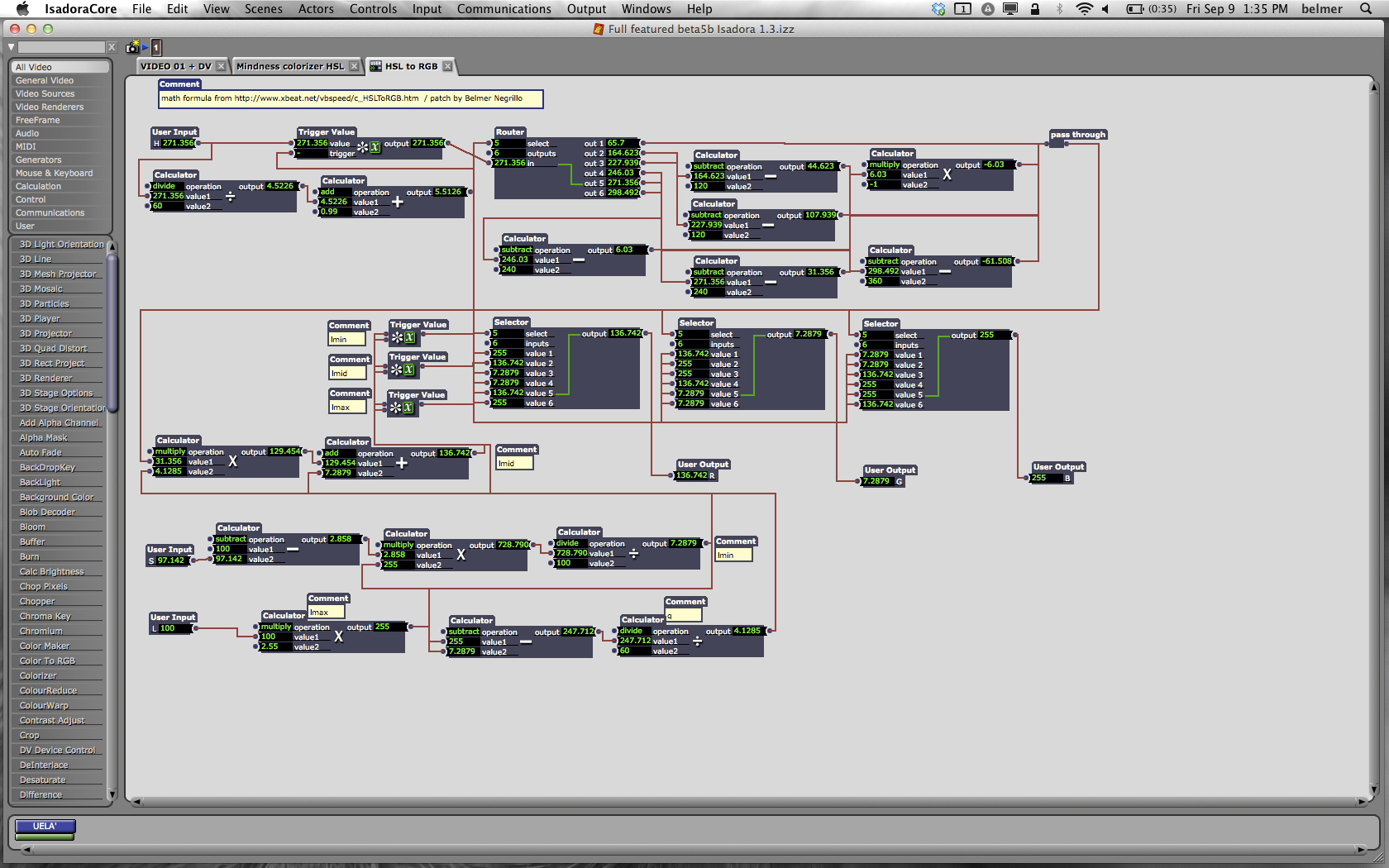1389x868 pixels.
Task: Select FreeFrame actor category
Action: pos(60,120)
